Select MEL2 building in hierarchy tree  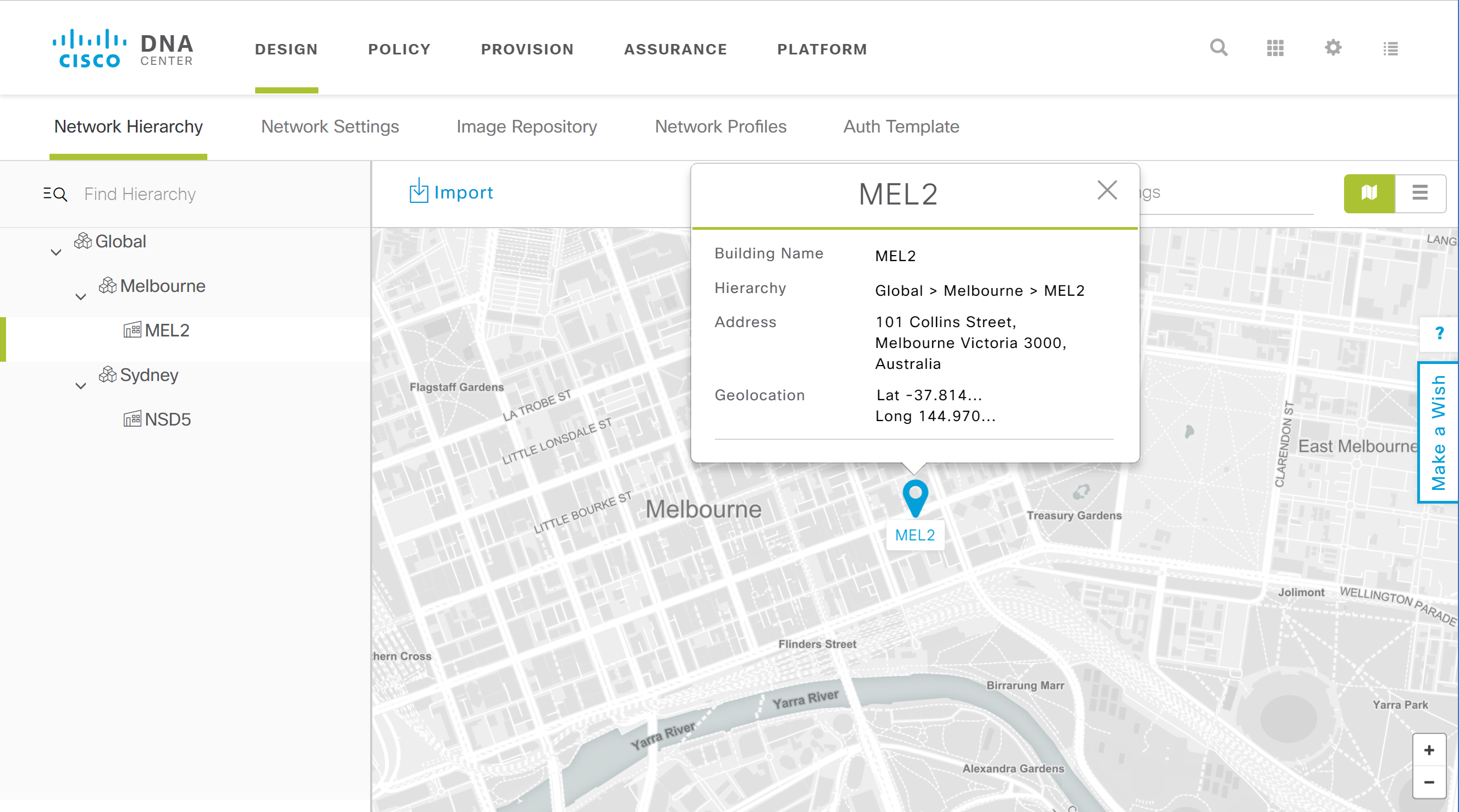pos(167,331)
